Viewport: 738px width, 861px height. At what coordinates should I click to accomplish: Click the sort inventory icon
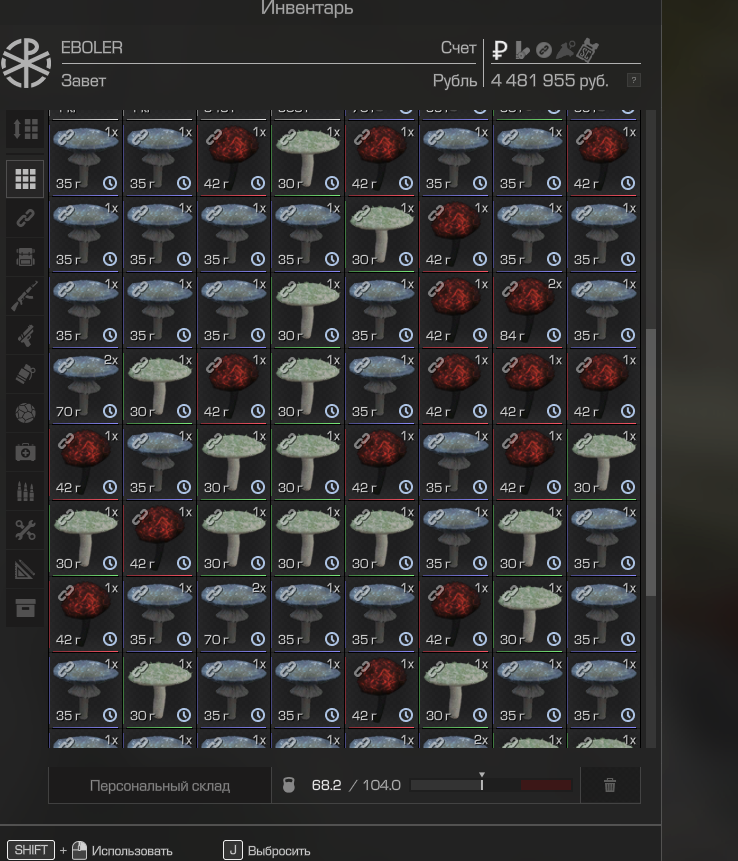pyautogui.click(x=25, y=129)
